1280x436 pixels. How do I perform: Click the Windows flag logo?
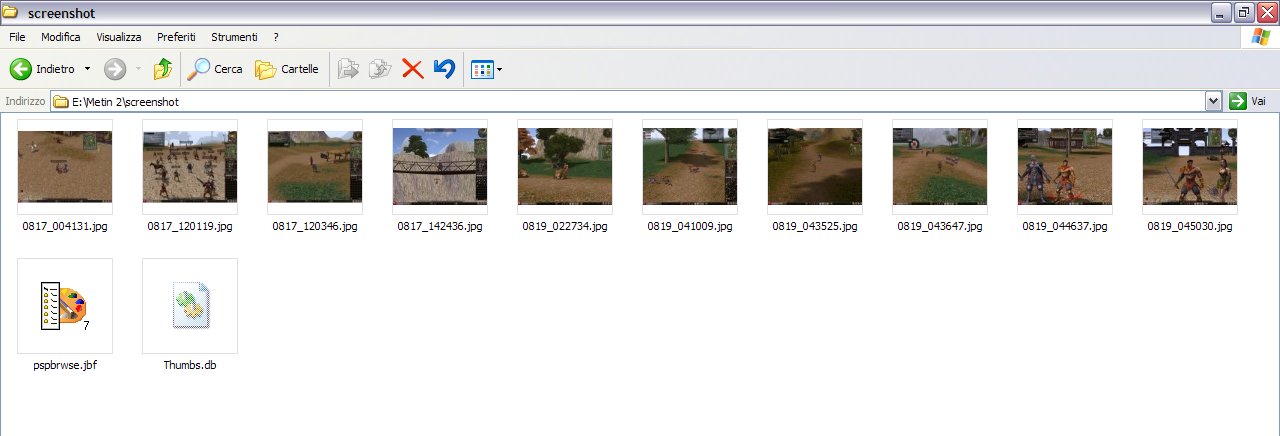point(1260,37)
